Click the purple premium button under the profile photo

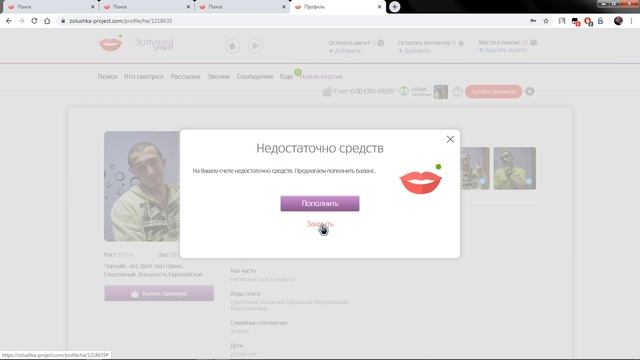point(159,293)
